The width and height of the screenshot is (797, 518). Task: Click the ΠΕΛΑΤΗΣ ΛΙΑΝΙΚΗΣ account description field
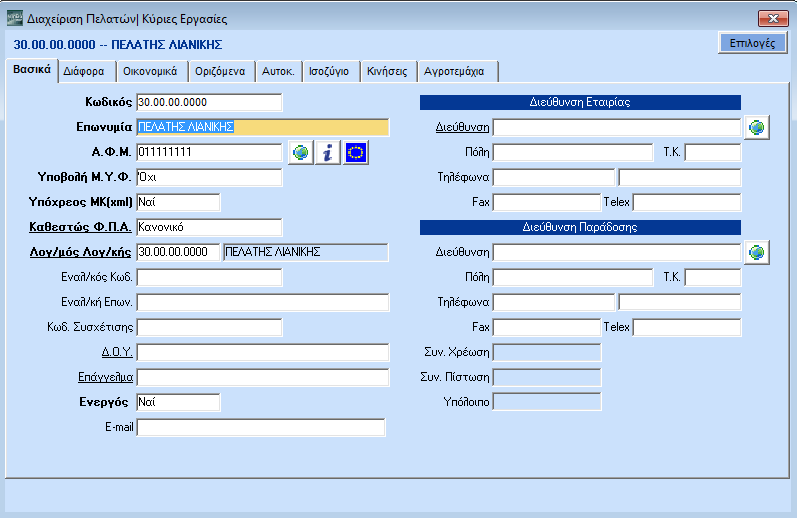(305, 252)
